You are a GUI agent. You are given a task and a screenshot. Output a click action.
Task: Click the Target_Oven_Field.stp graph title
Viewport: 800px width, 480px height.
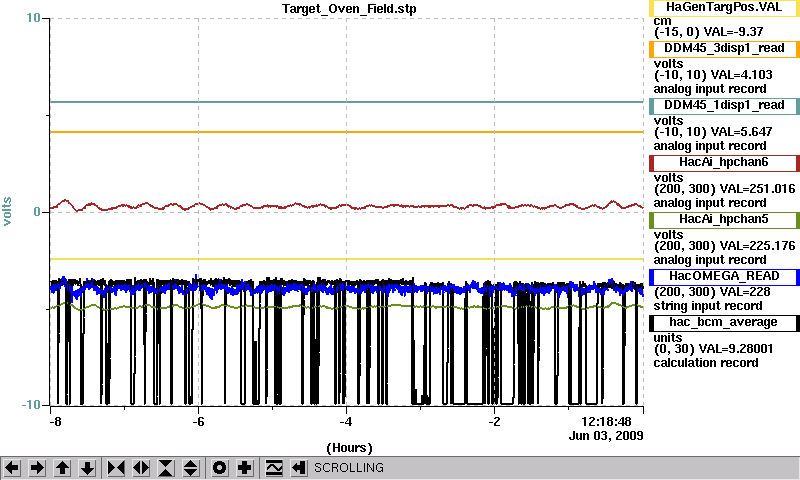pos(349,9)
